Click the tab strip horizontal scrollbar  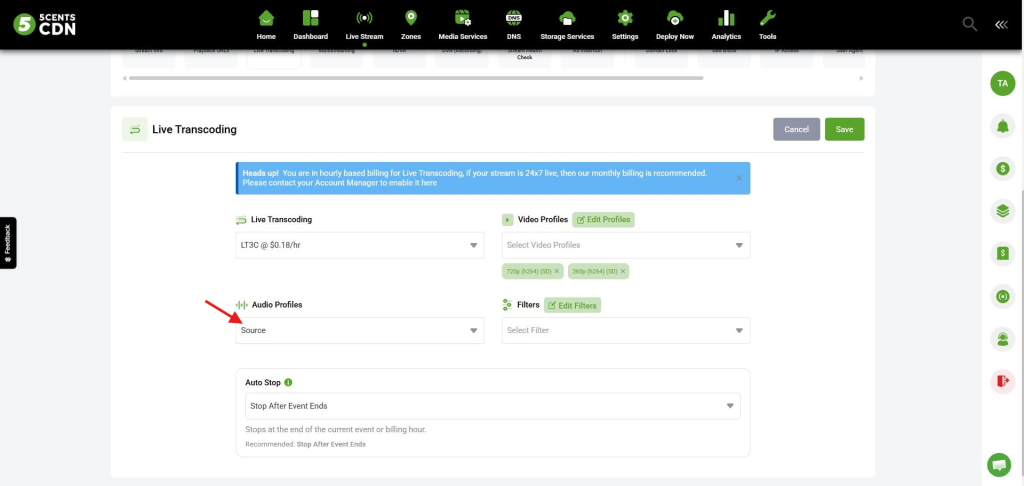416,78
